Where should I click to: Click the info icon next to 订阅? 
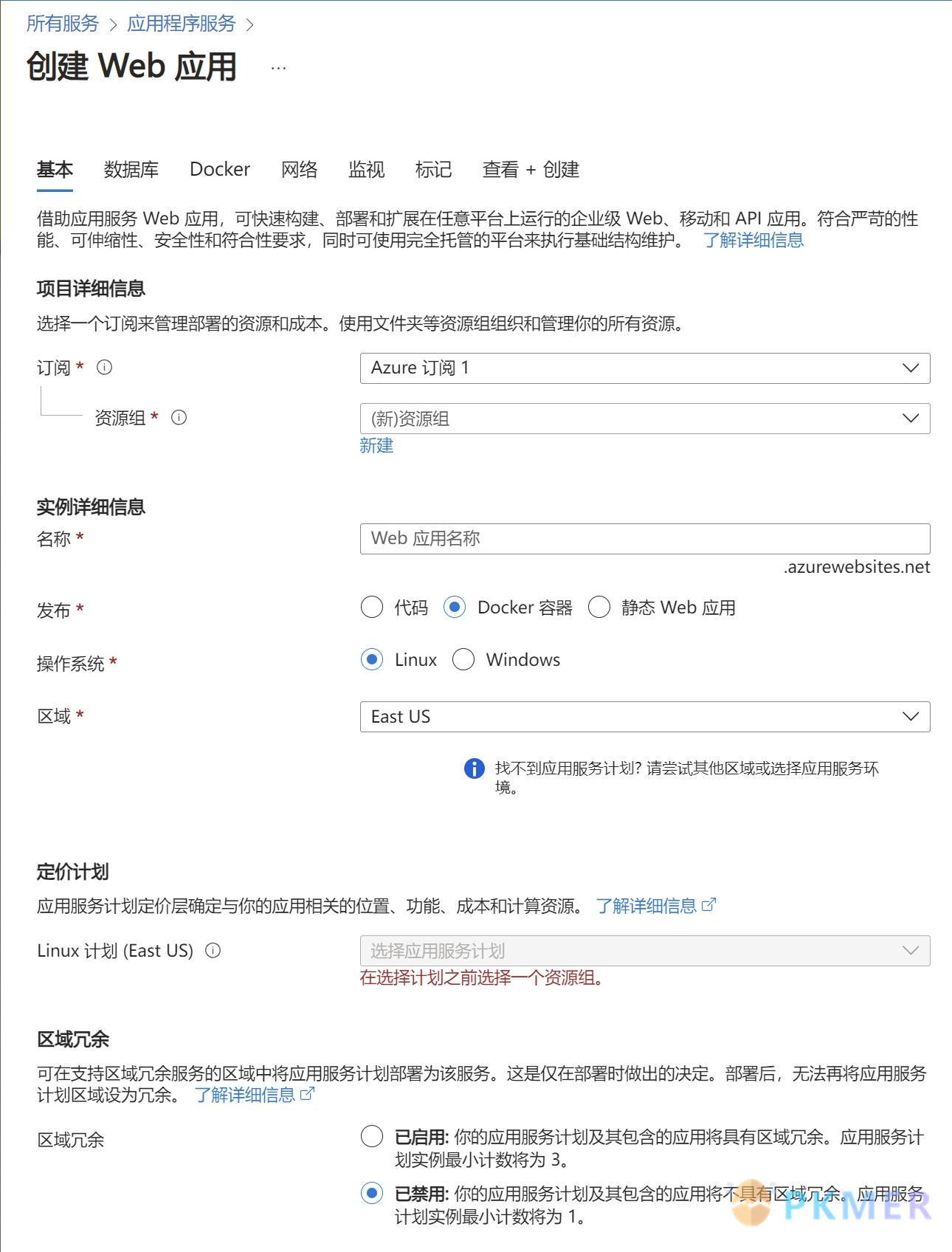(x=105, y=367)
